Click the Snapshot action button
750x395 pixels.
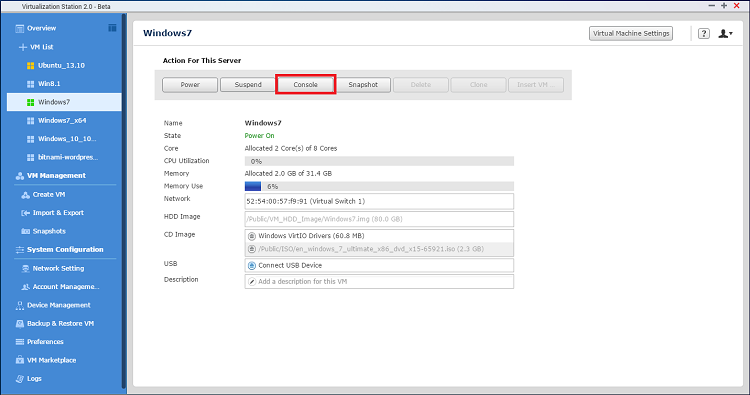(363, 85)
